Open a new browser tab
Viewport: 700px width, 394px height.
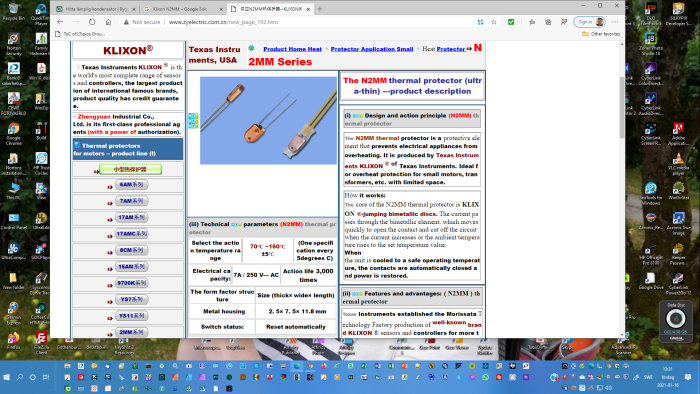[320, 9]
